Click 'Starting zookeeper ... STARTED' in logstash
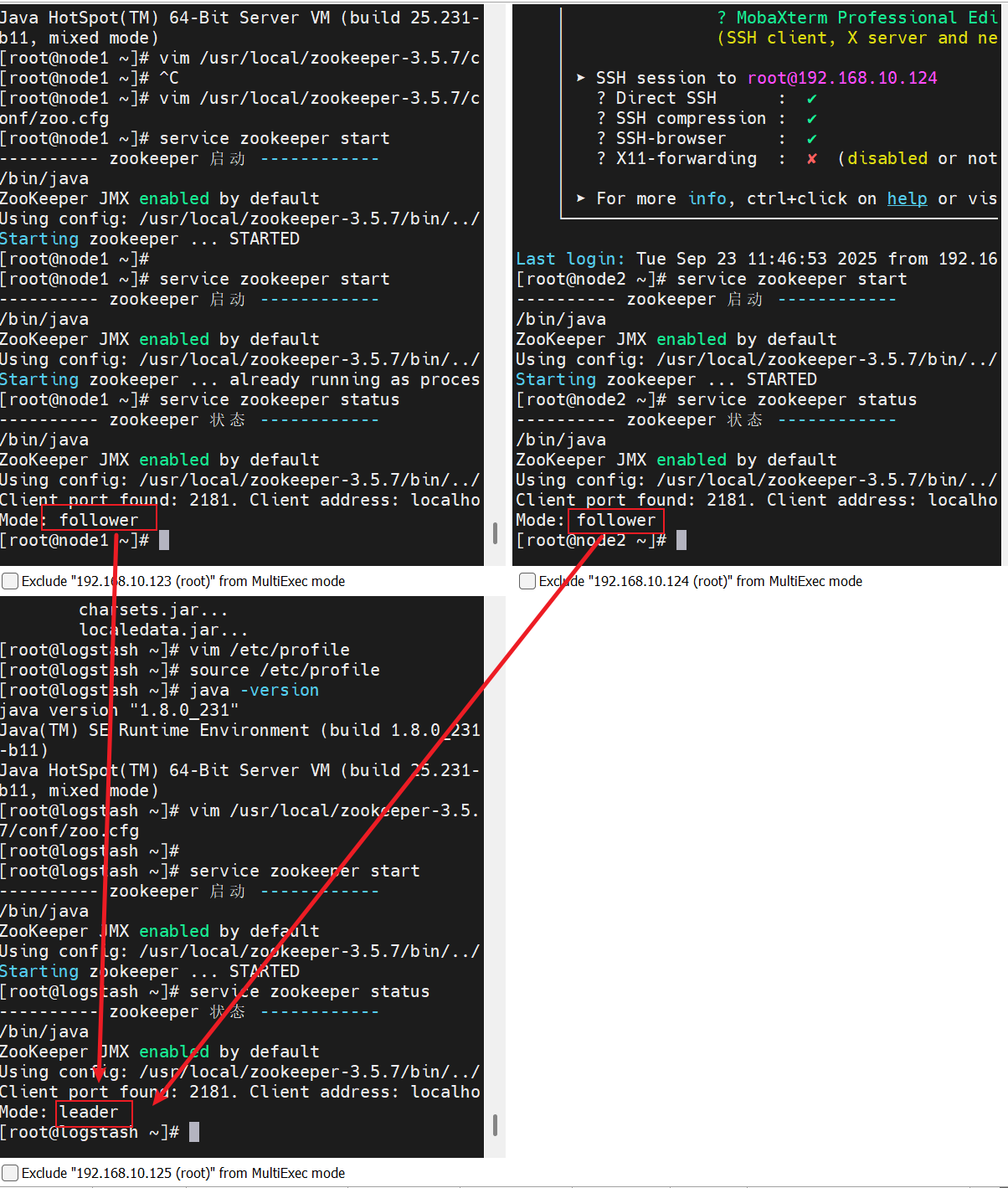Image resolution: width=1008 pixels, height=1188 pixels. (150, 971)
